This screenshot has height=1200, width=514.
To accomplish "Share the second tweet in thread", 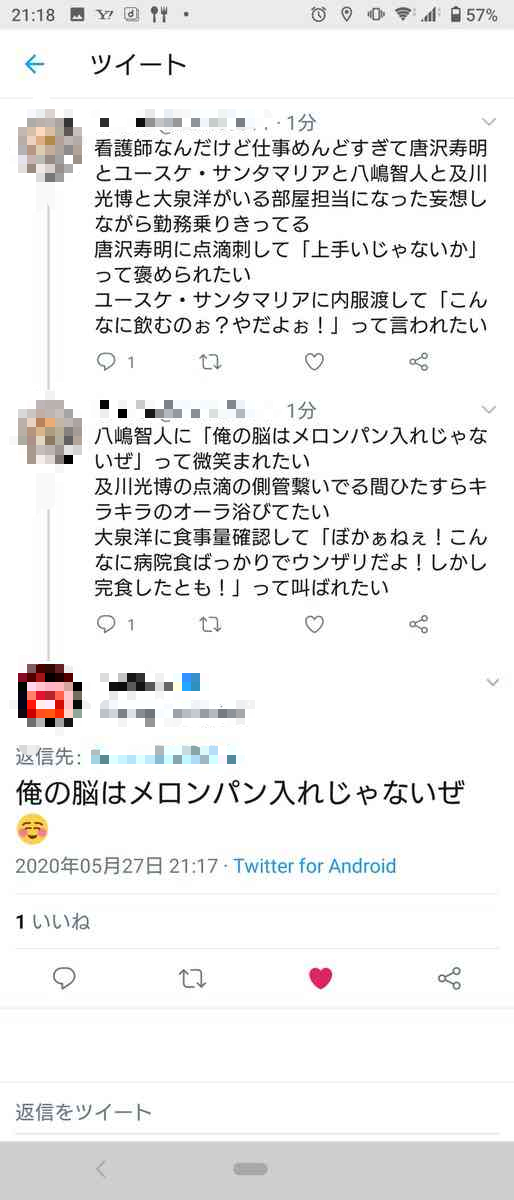I will [419, 624].
